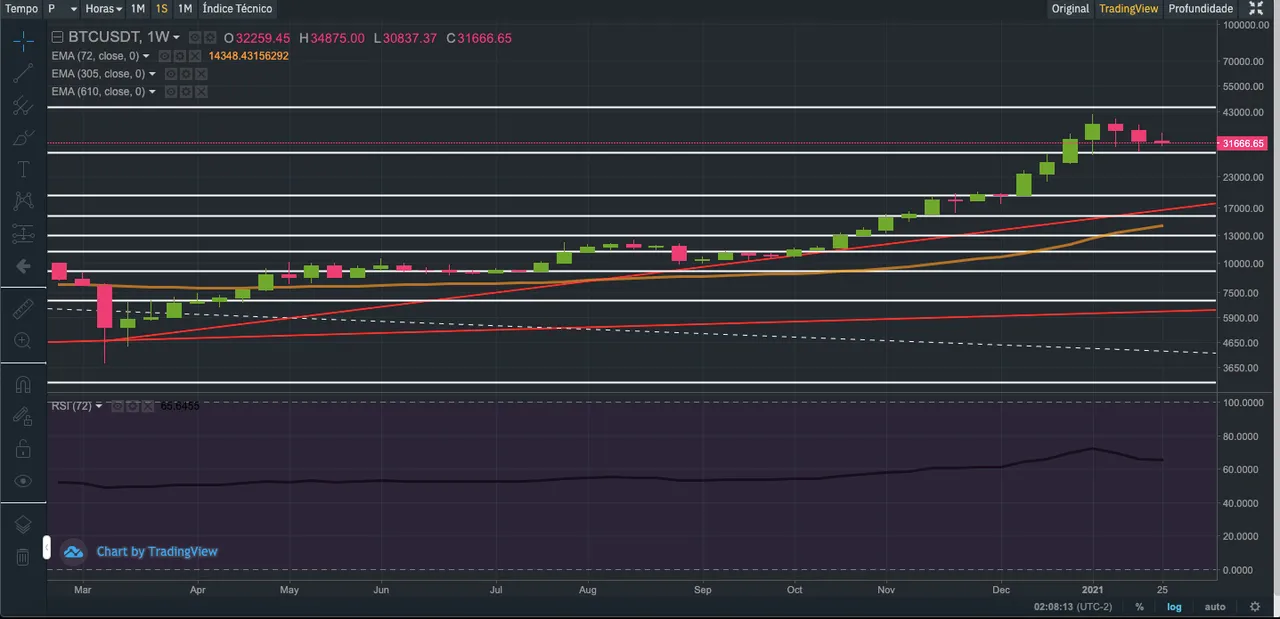The width and height of the screenshot is (1280, 619).
Task: Click the 2021 date axis label
Action: tap(1093, 590)
